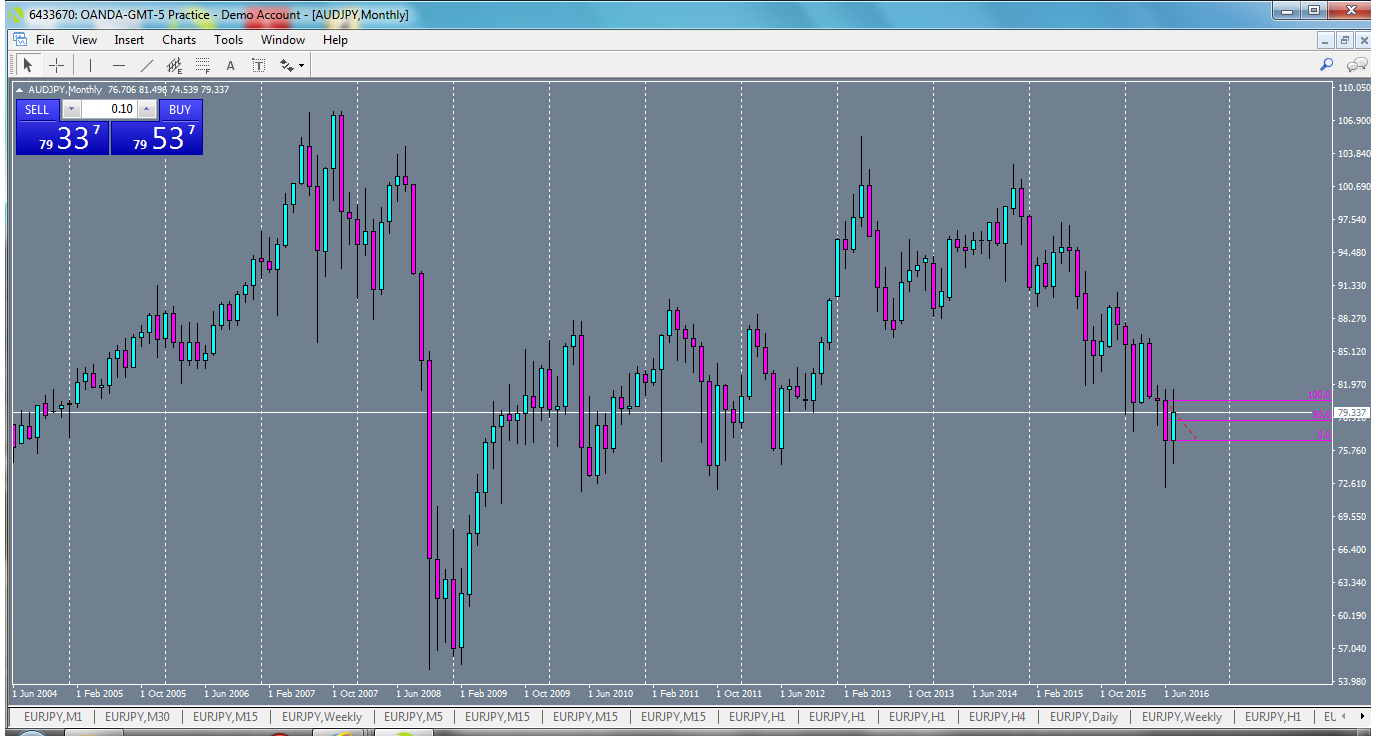1382x736 pixels.
Task: Switch to the EURJPY,Weekly tab
Action: pyautogui.click(x=320, y=717)
